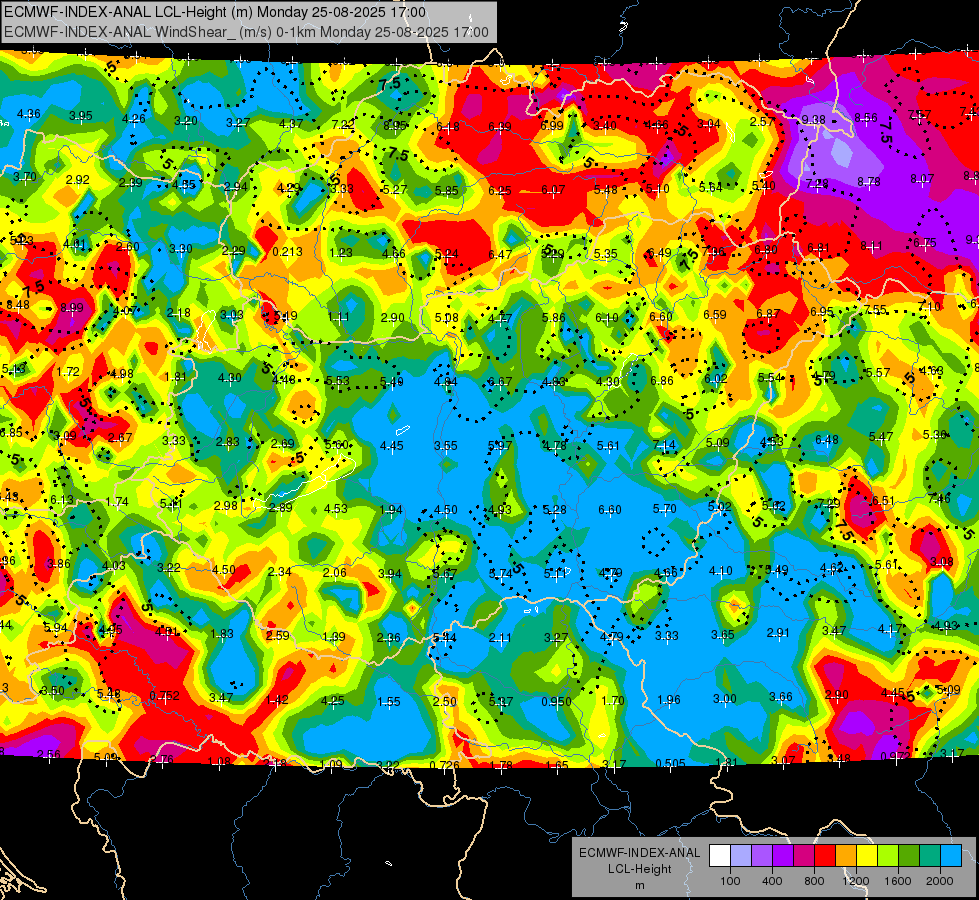Click the legend unit label m

[639, 885]
